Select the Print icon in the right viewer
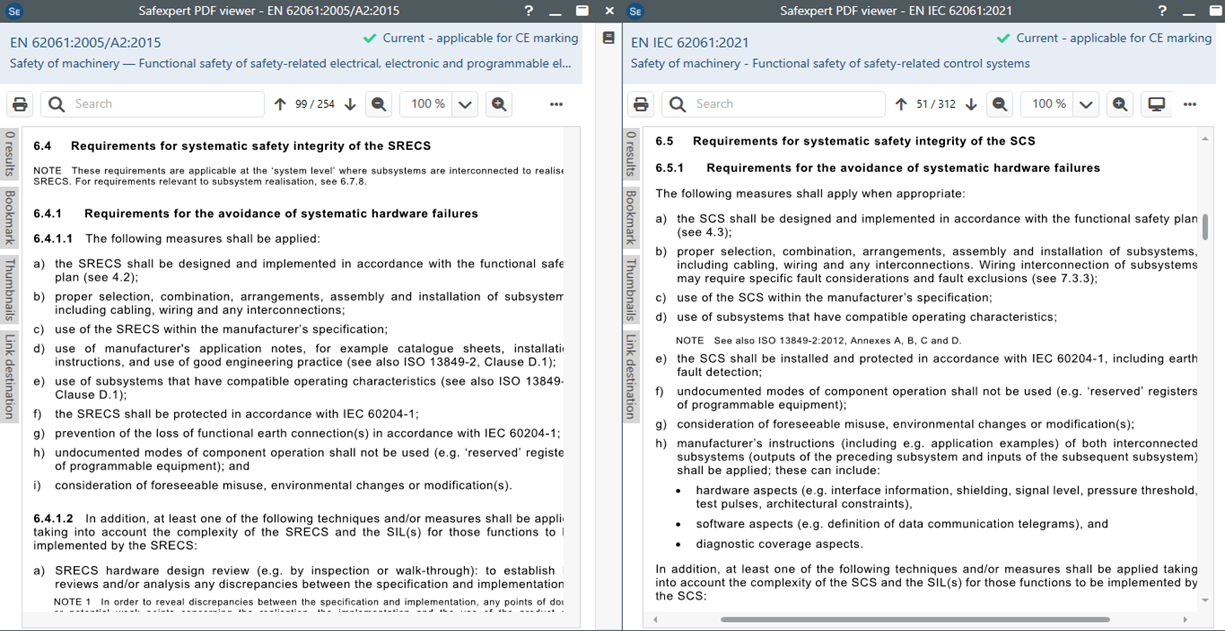This screenshot has width=1225, height=631. pyautogui.click(x=640, y=103)
